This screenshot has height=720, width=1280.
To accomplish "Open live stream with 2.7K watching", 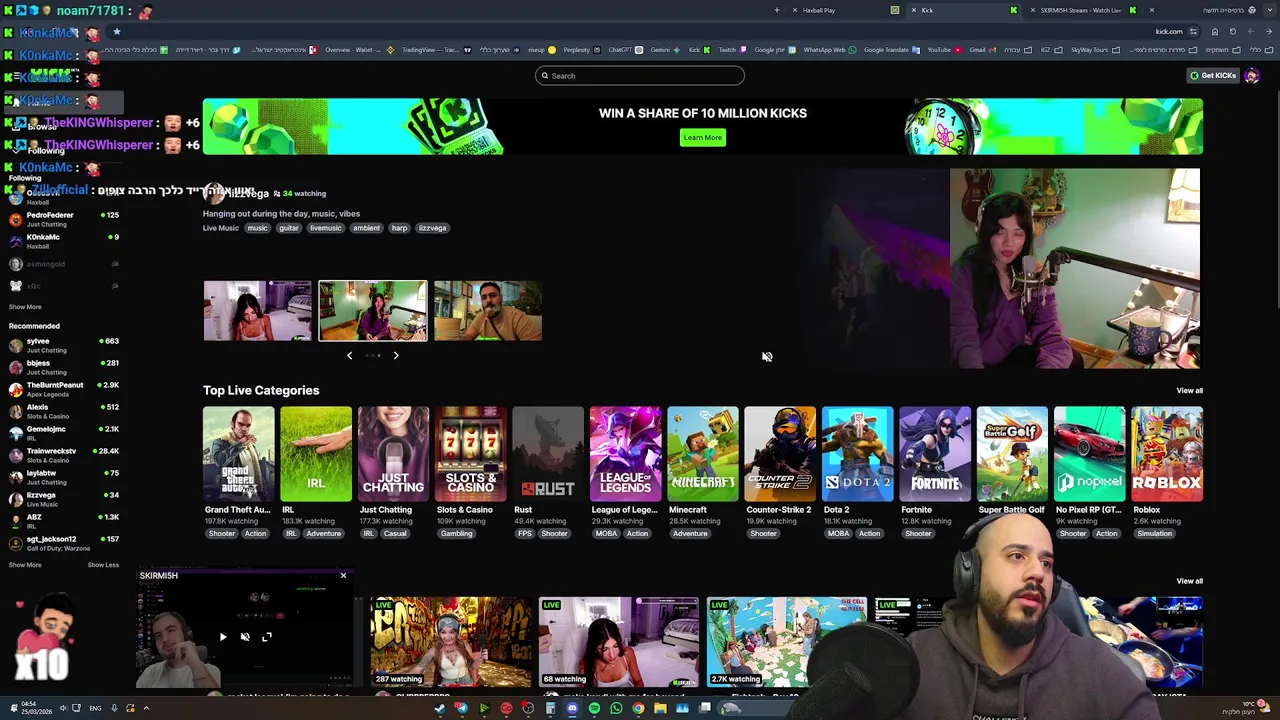I will [787, 642].
